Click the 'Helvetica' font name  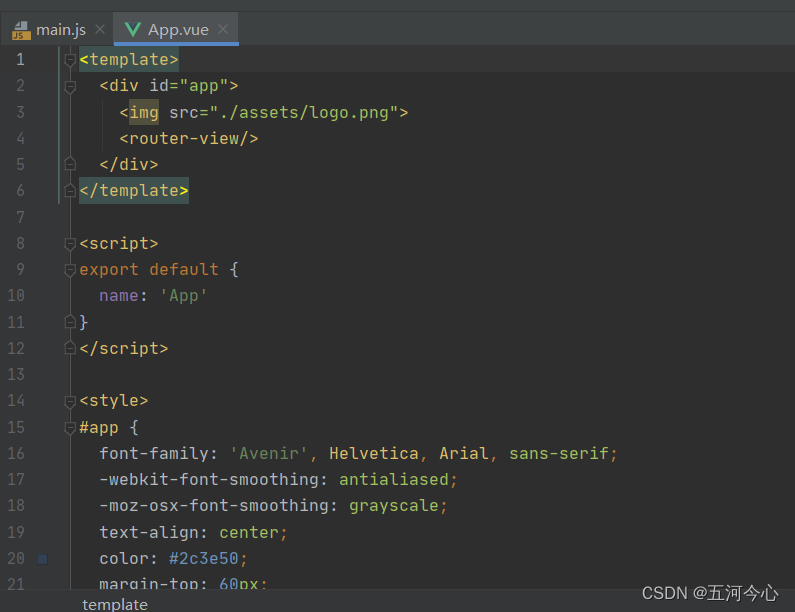[374, 453]
